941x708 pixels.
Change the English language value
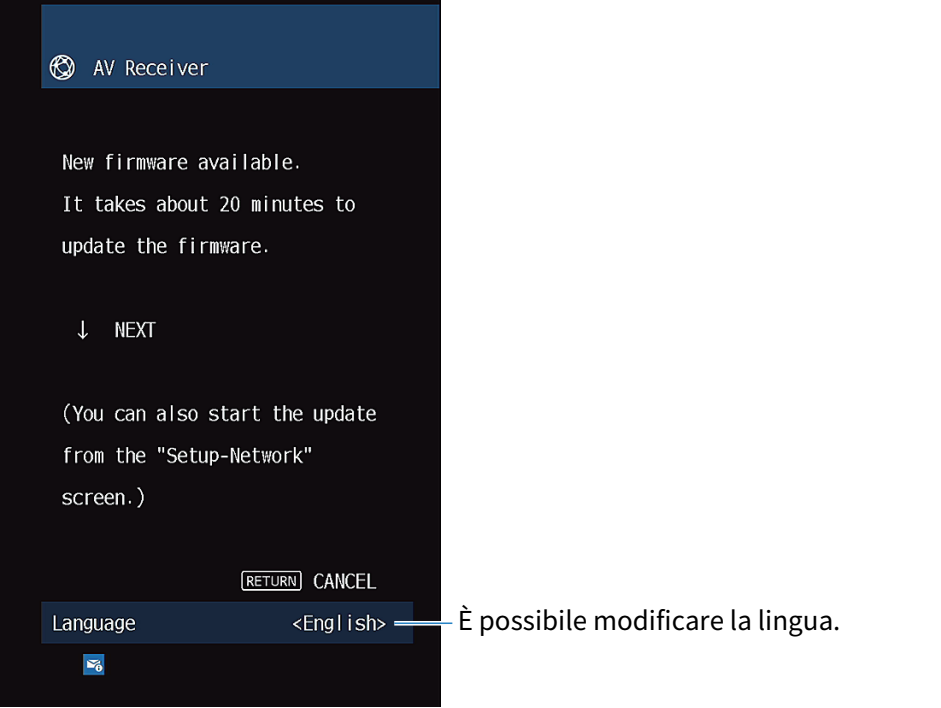tap(339, 623)
